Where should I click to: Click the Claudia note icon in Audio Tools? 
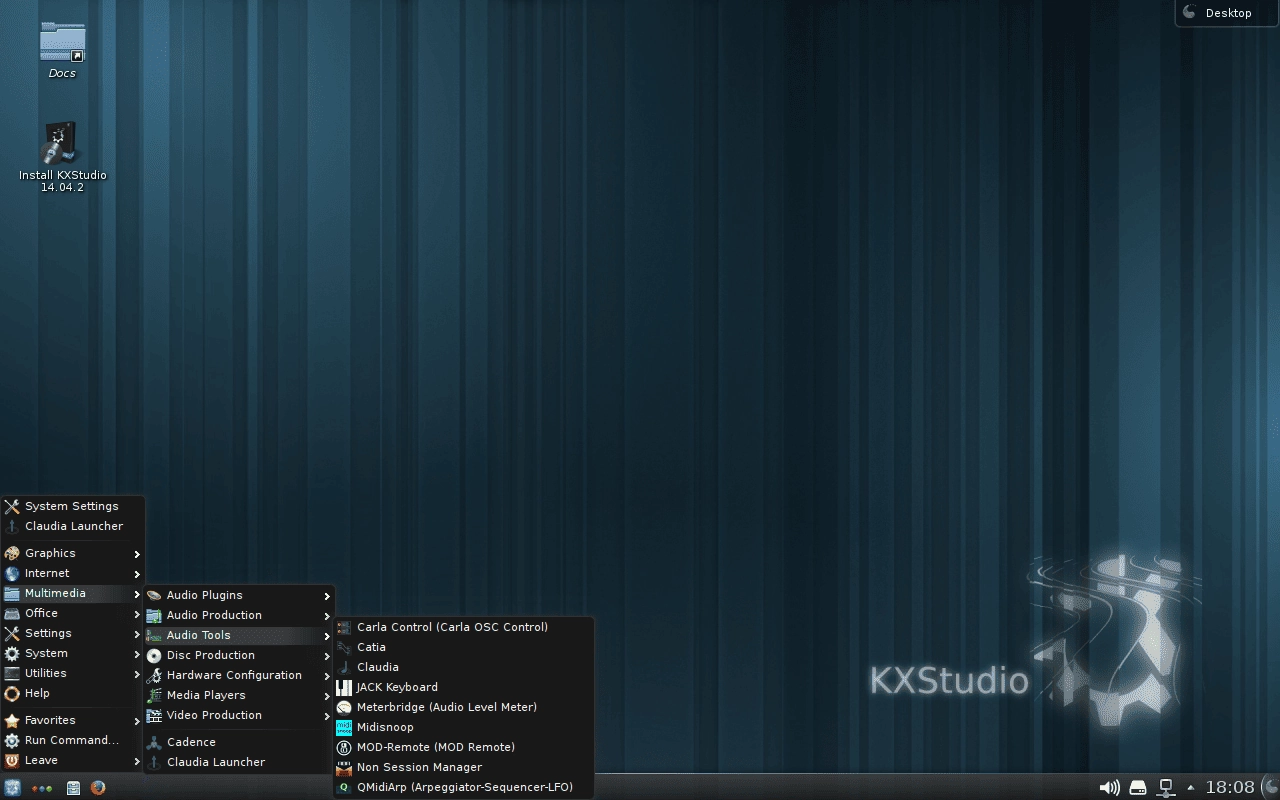pos(344,667)
